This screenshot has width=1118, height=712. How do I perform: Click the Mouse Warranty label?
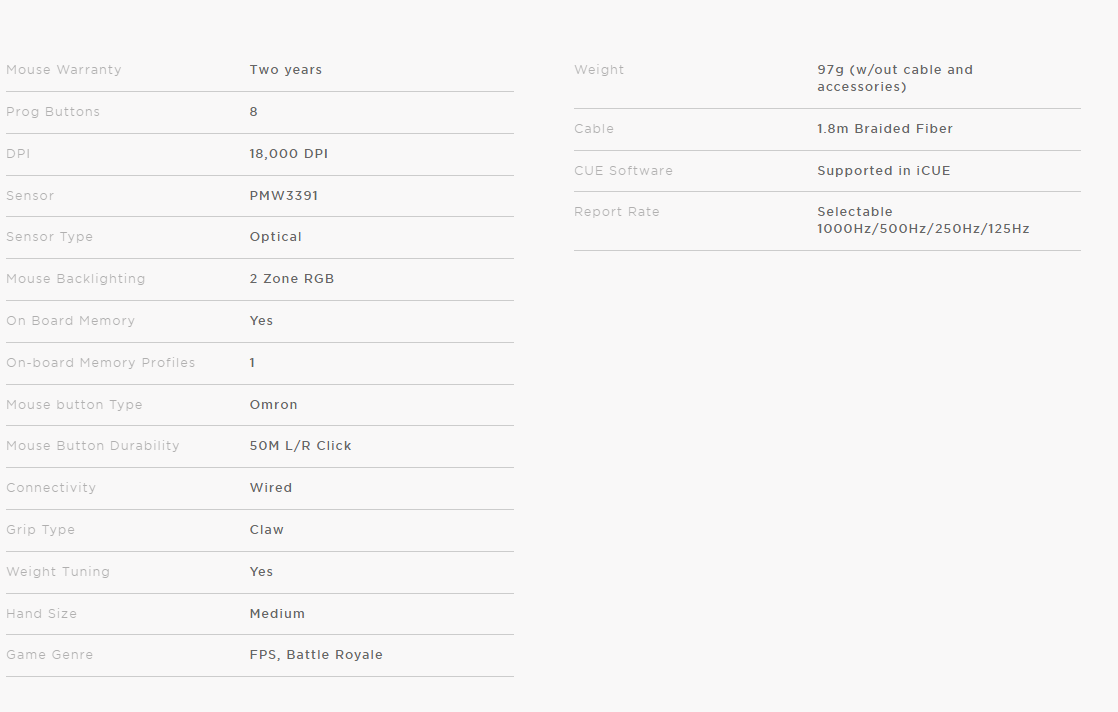point(63,70)
